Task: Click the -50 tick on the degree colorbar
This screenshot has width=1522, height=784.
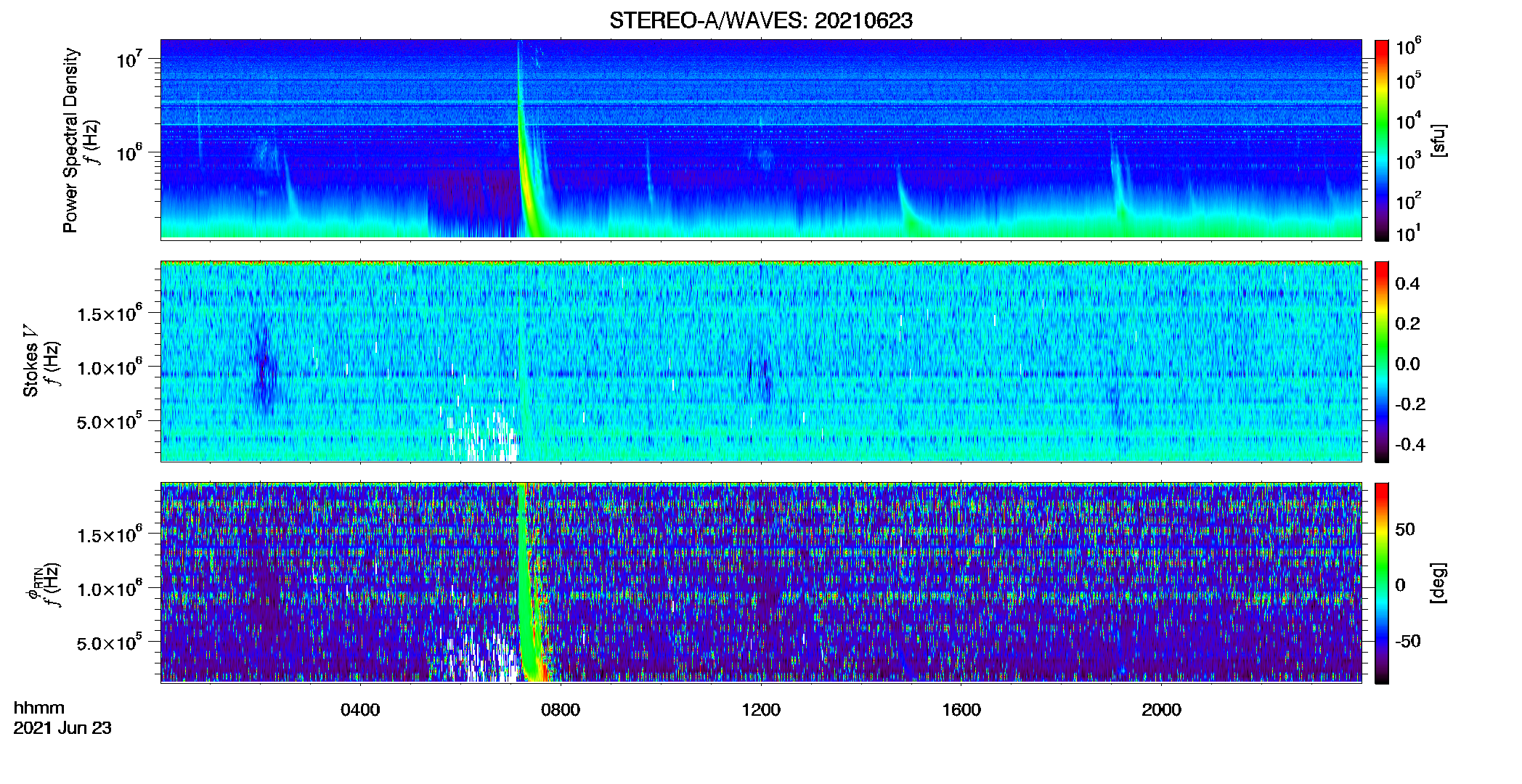Action: click(1408, 642)
